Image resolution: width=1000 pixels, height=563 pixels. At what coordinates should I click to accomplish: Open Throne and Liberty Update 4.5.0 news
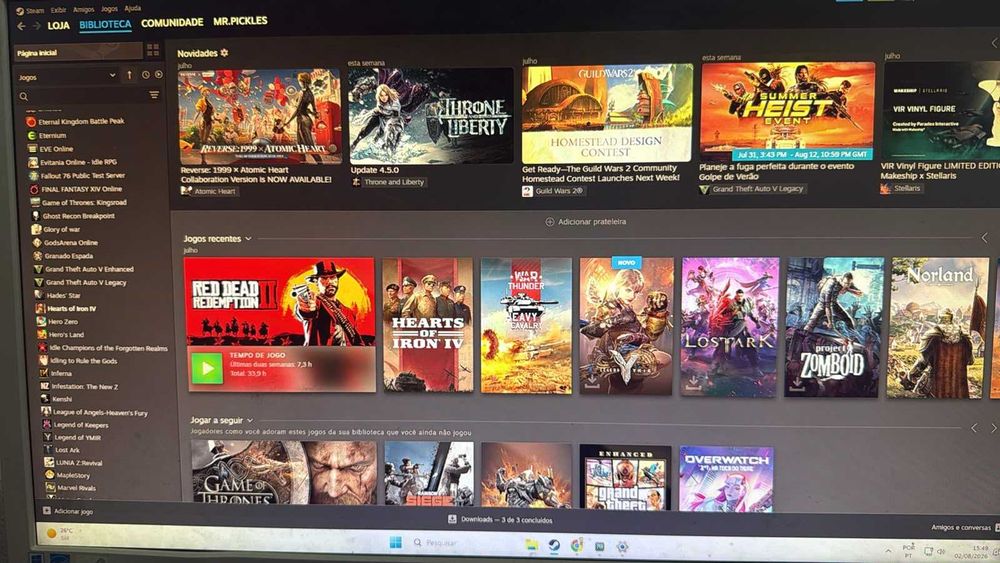430,116
